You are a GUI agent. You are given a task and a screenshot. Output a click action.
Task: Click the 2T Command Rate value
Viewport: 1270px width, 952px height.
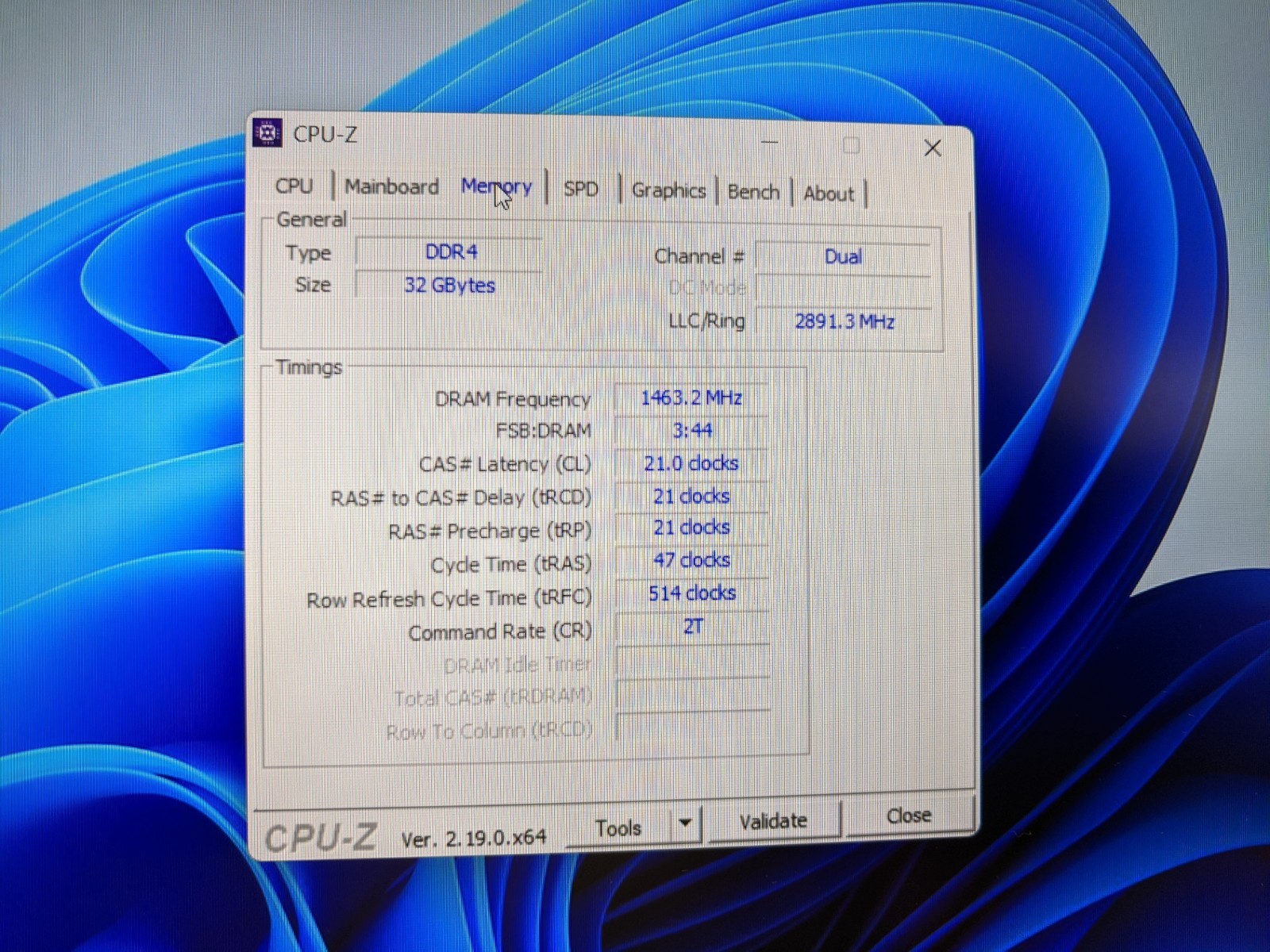[x=693, y=627]
